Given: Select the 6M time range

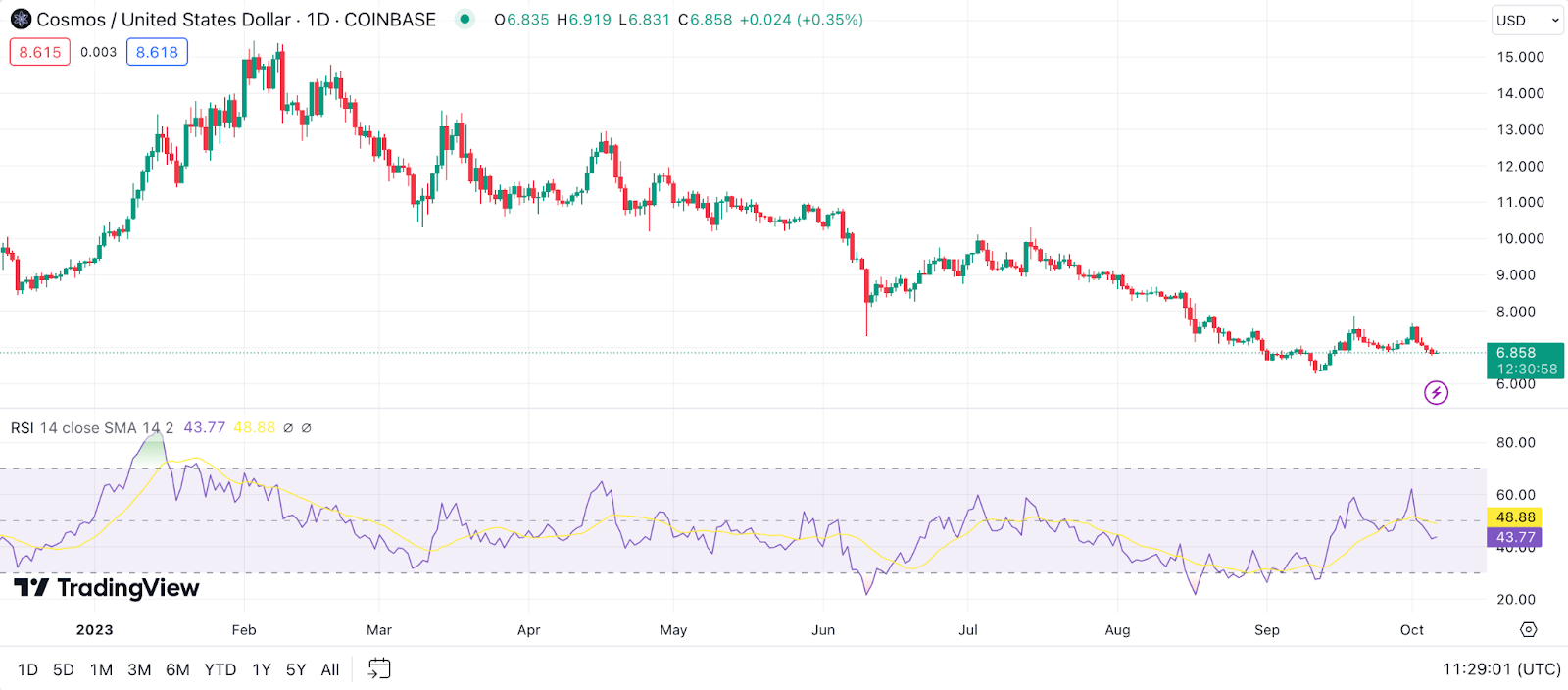Looking at the screenshot, I should click(x=177, y=669).
